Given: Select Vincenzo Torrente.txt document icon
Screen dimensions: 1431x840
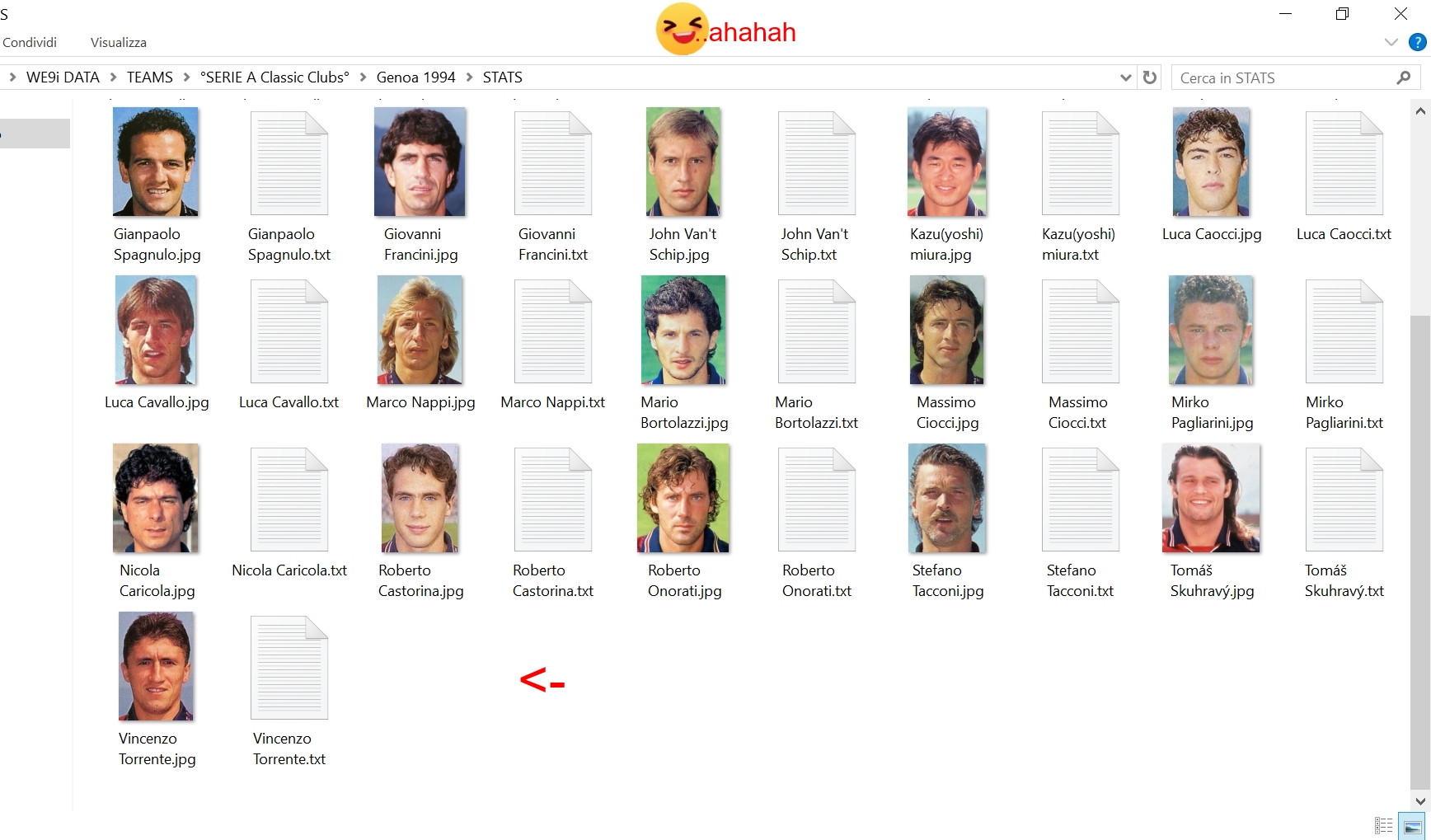Looking at the screenshot, I should point(289,668).
